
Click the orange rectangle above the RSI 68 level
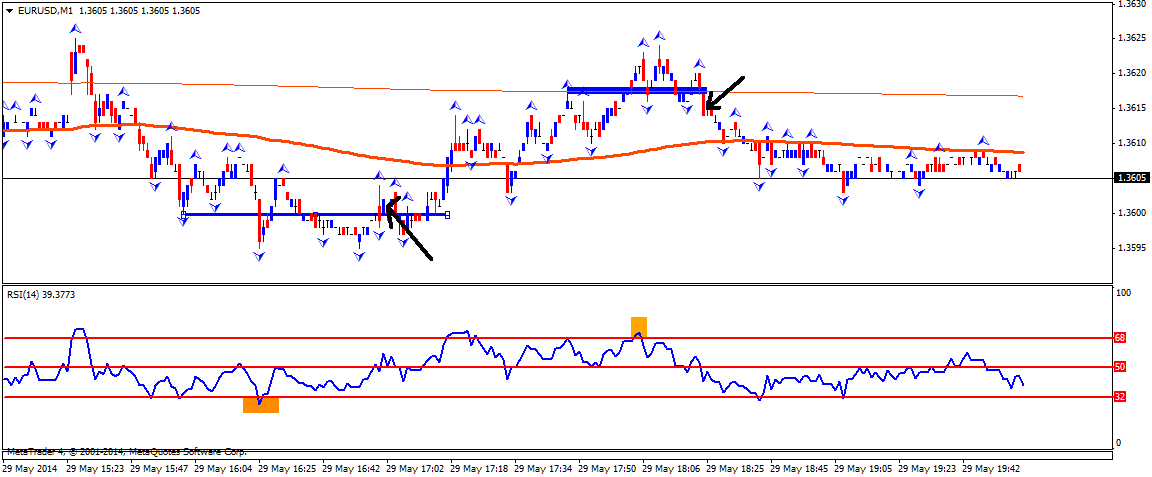pos(638,327)
